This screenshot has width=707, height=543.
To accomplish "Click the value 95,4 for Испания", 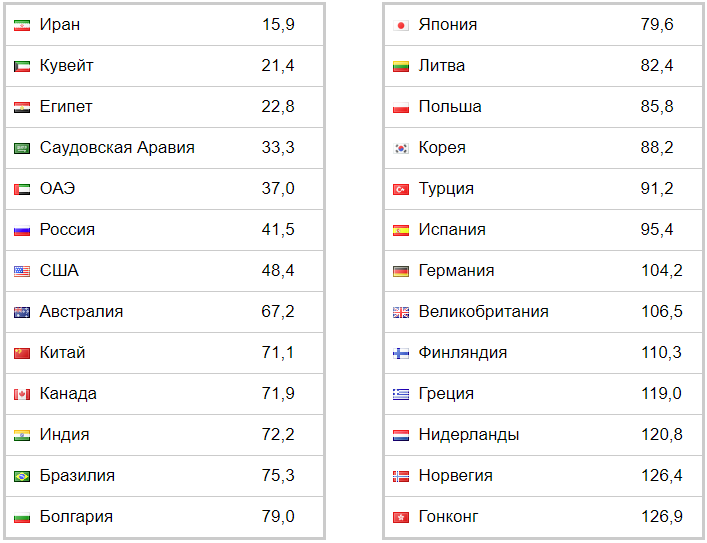I will [657, 230].
